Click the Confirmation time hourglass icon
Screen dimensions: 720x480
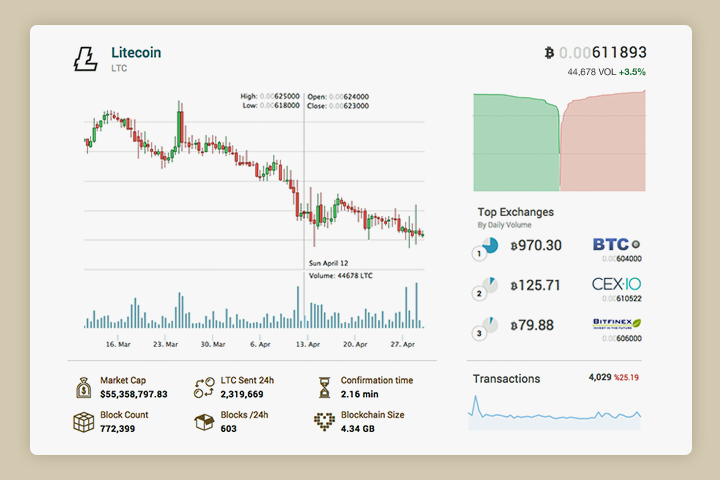pyautogui.click(x=323, y=387)
